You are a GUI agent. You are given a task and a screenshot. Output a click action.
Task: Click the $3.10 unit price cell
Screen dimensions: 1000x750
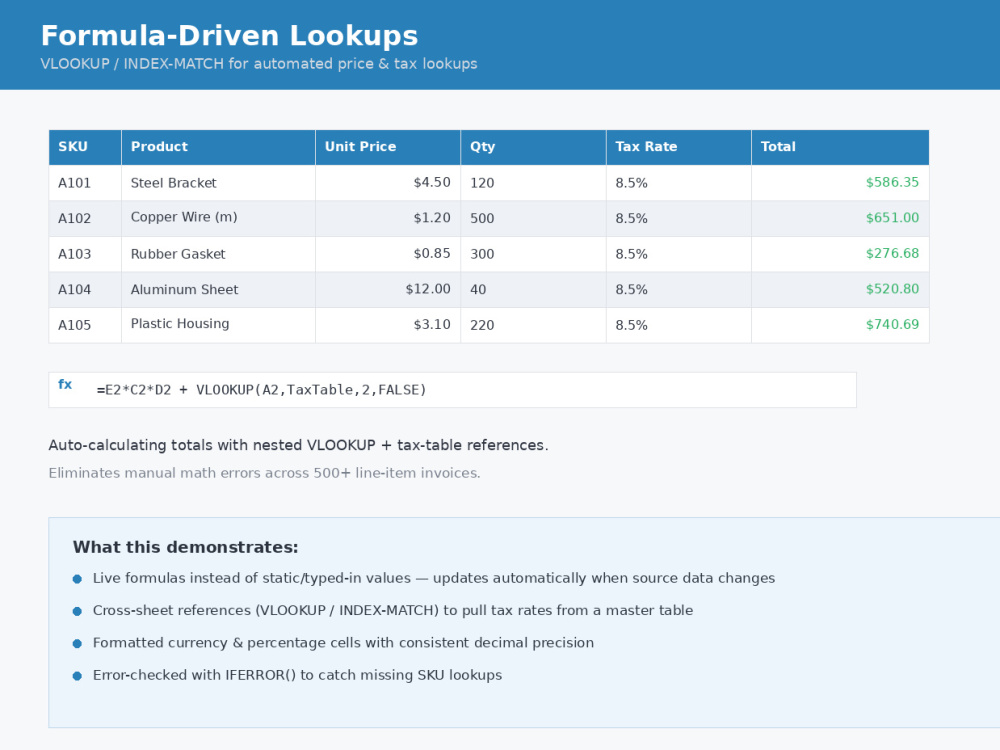pos(388,325)
